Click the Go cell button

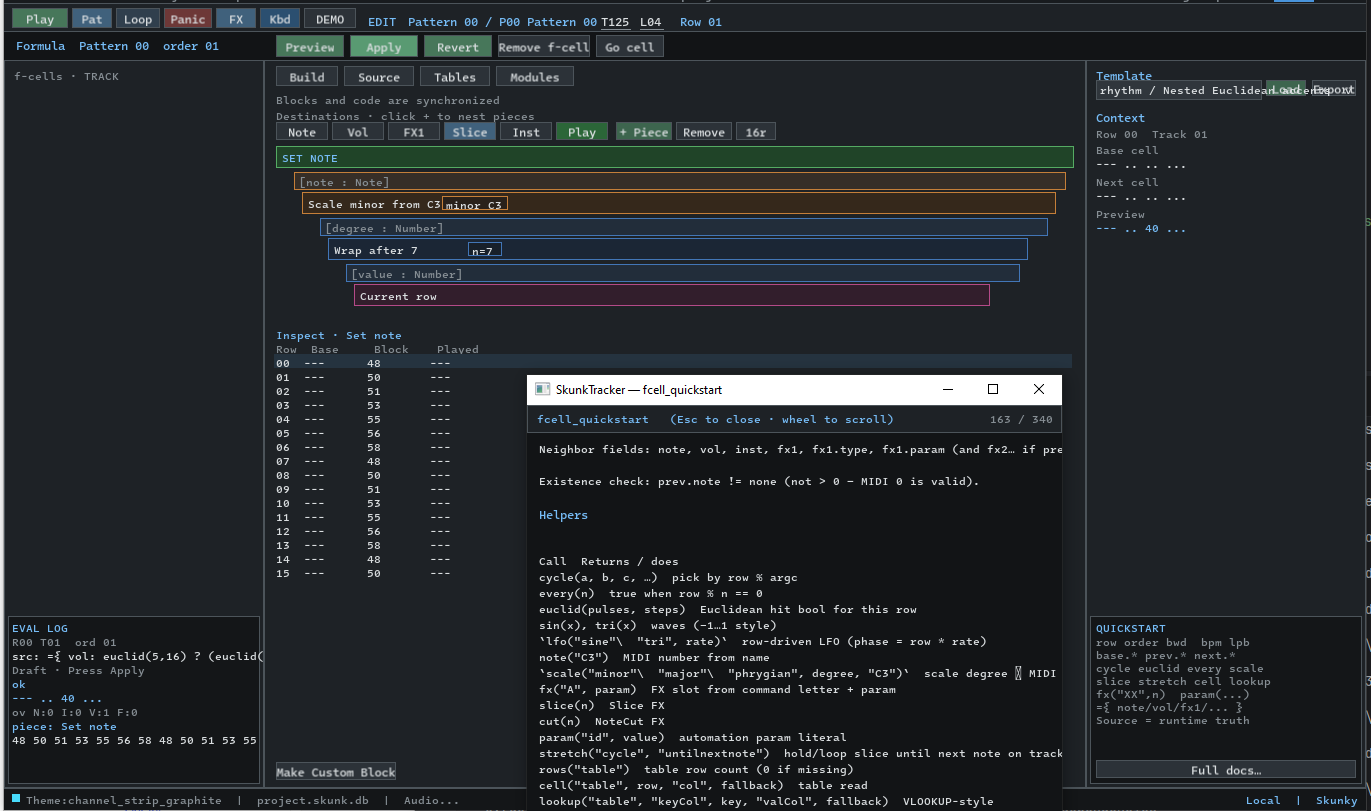[630, 47]
